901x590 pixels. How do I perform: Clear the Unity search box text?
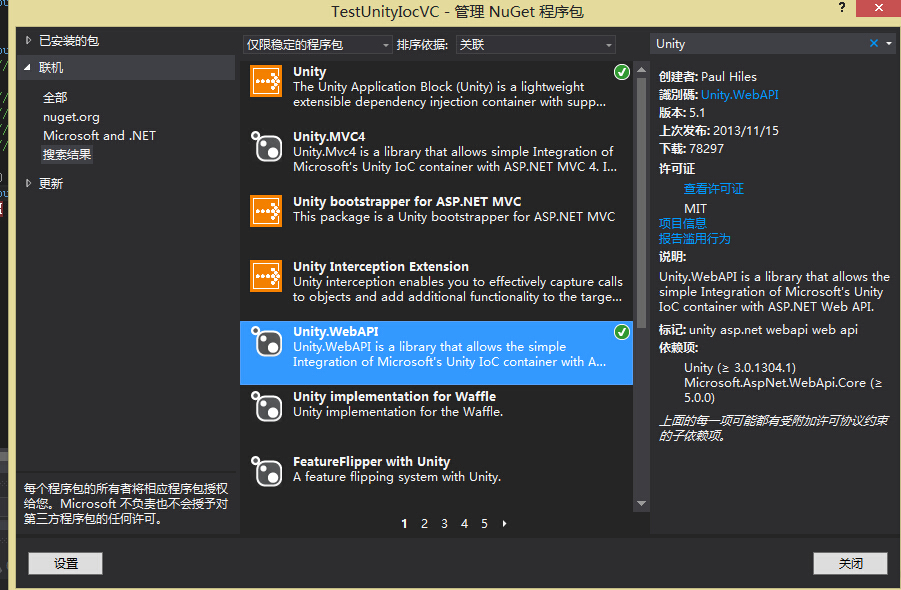pyautogui.click(x=873, y=44)
